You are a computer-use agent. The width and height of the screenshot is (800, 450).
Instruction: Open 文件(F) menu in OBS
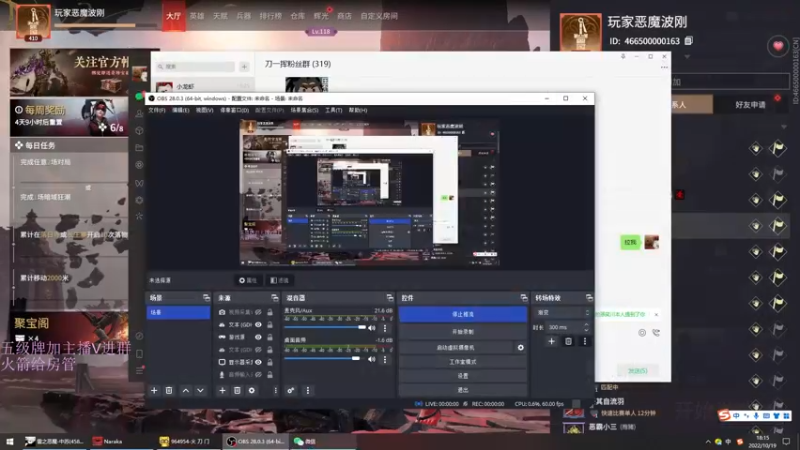(157, 110)
